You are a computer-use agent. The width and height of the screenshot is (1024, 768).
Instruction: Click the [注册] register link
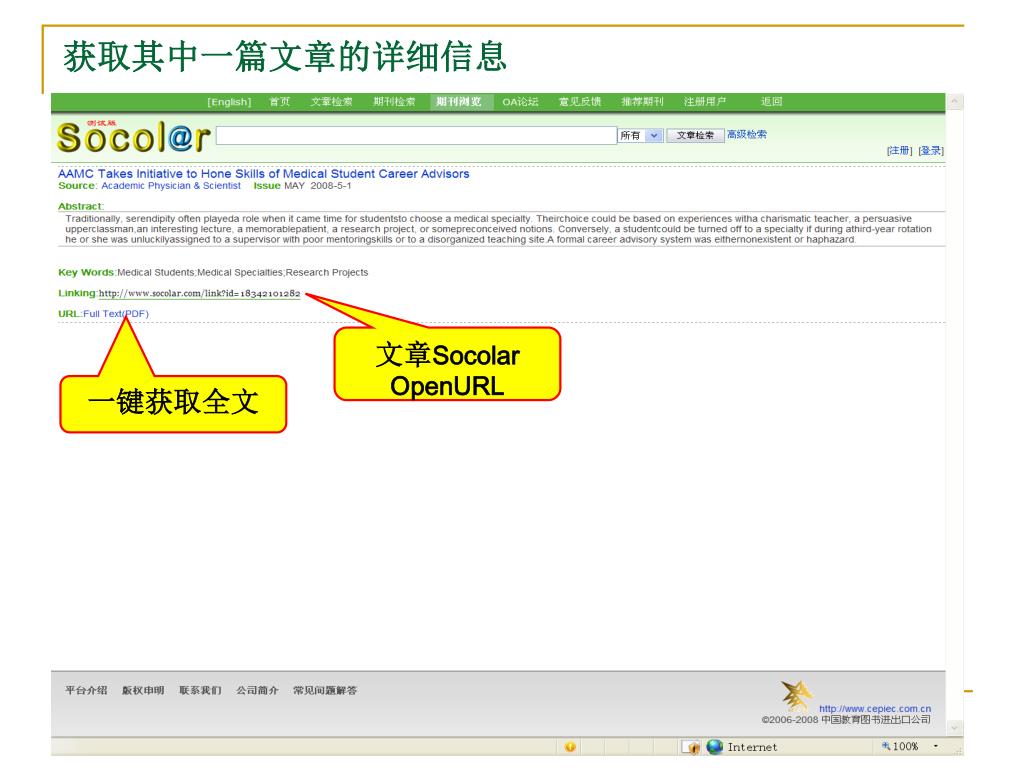tap(899, 151)
